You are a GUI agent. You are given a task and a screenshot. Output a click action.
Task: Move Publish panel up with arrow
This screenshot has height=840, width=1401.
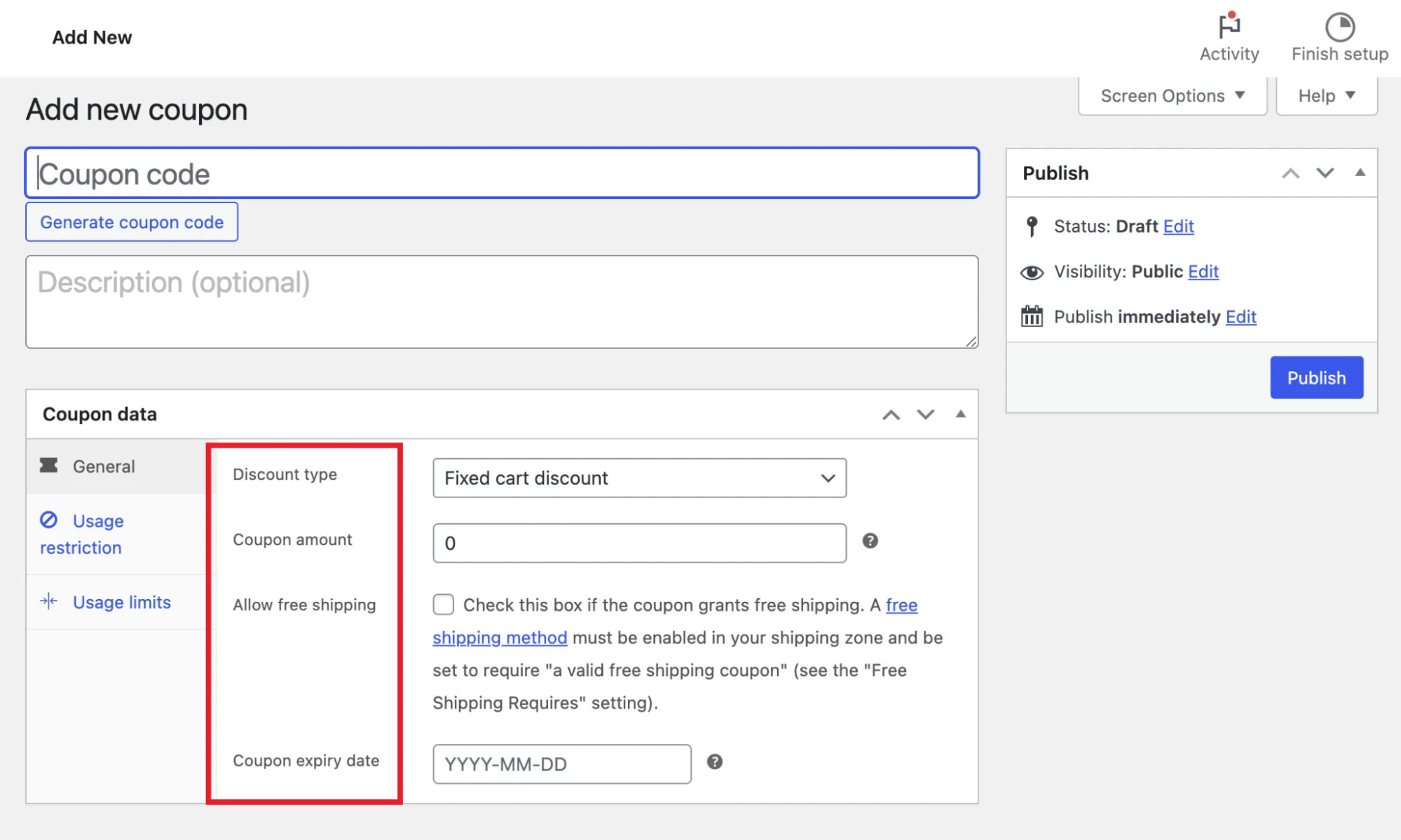tap(1290, 173)
